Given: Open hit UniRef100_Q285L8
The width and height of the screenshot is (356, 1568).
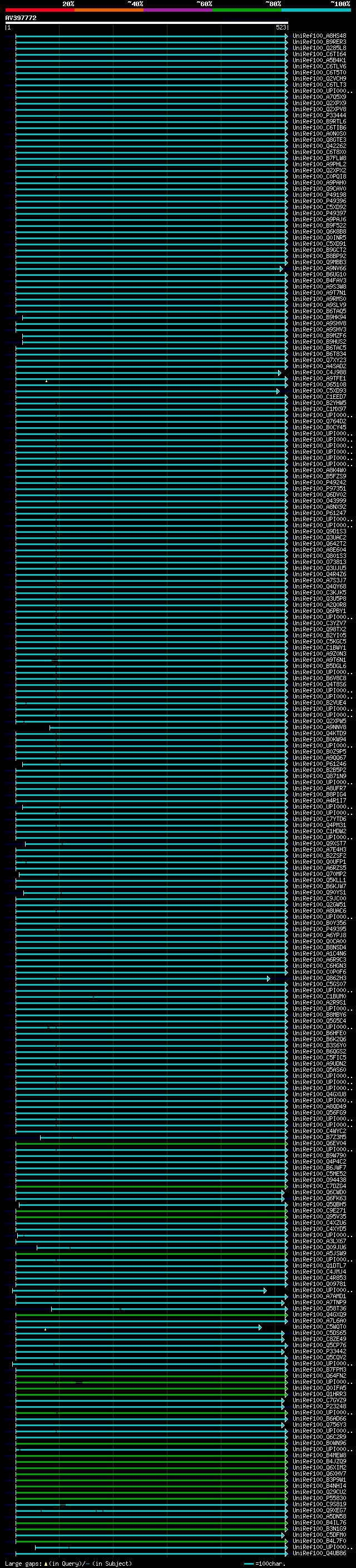Looking at the screenshot, I should click(x=319, y=48).
